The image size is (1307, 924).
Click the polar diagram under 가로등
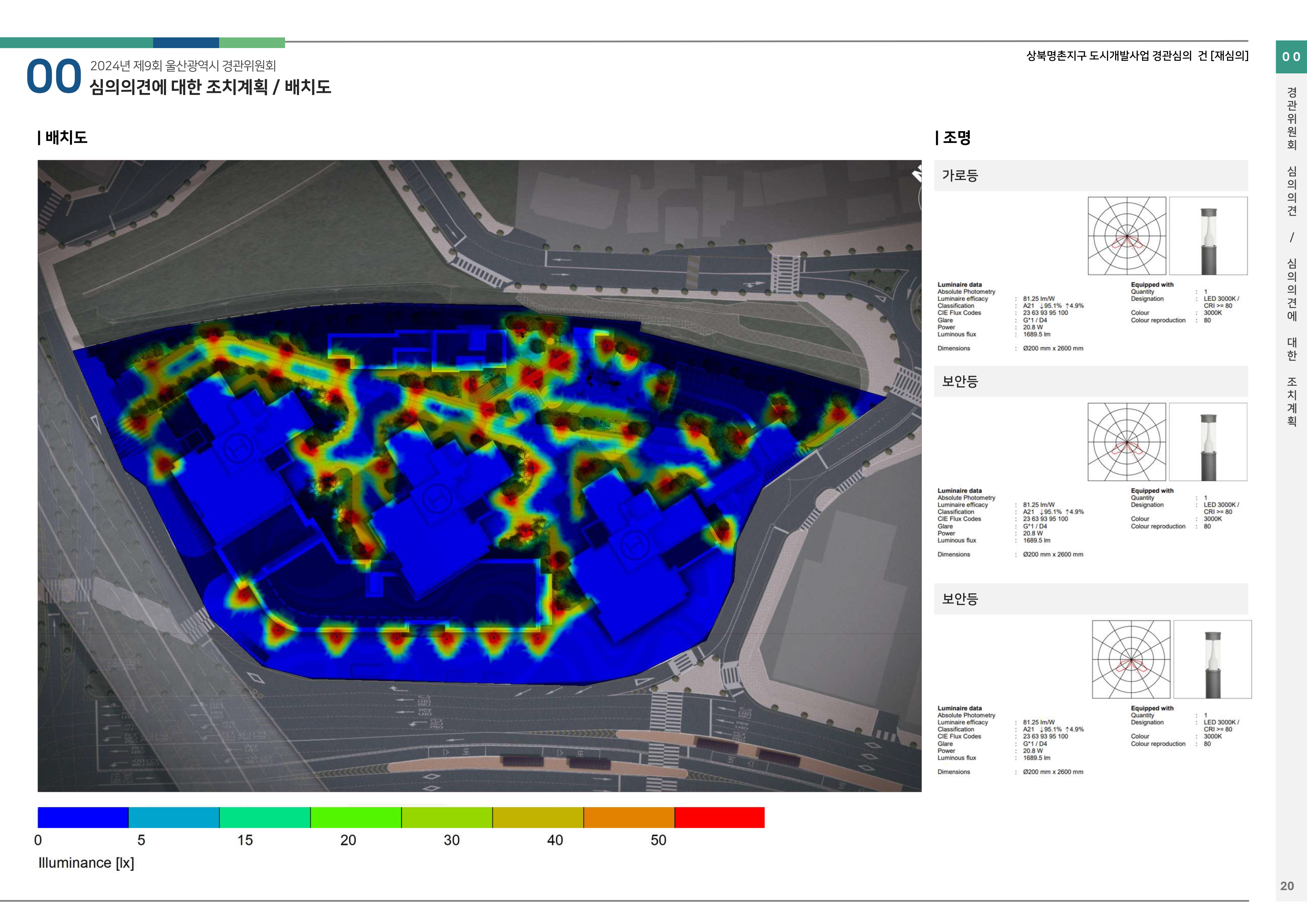click(x=1127, y=235)
